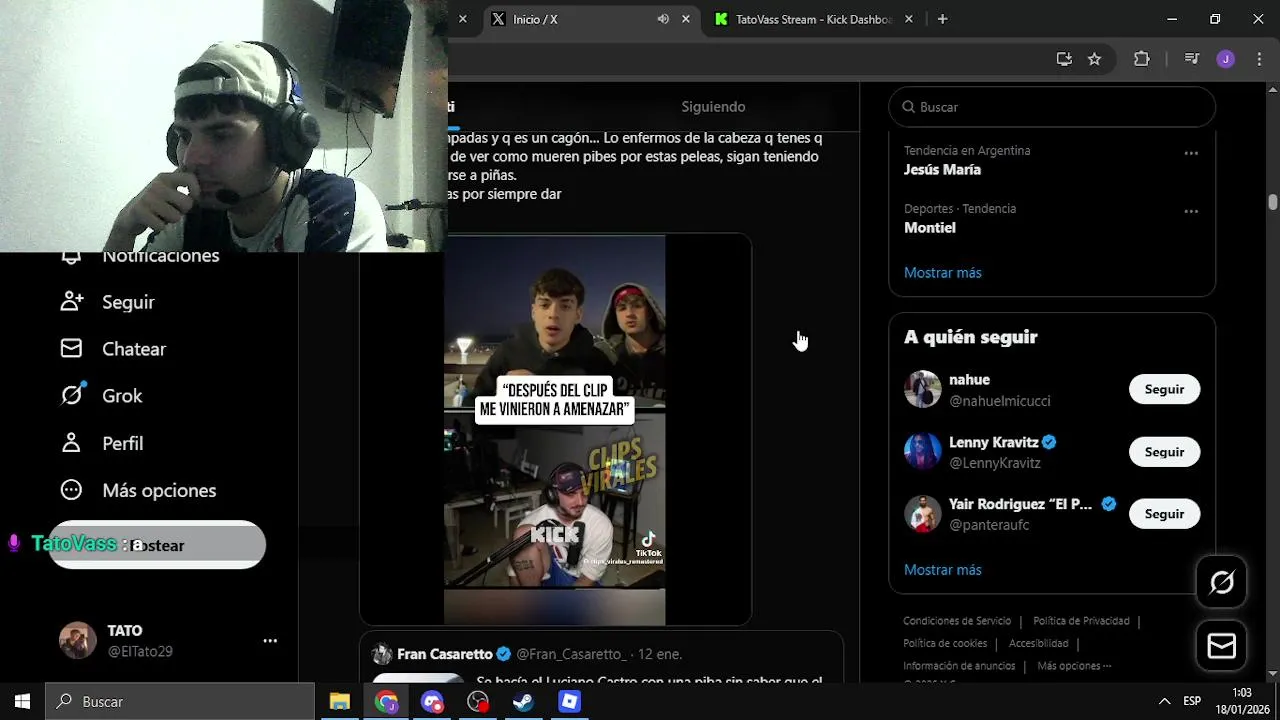1280x720 pixels.
Task: Play the embedded TikTok clip video
Action: [x=554, y=429]
